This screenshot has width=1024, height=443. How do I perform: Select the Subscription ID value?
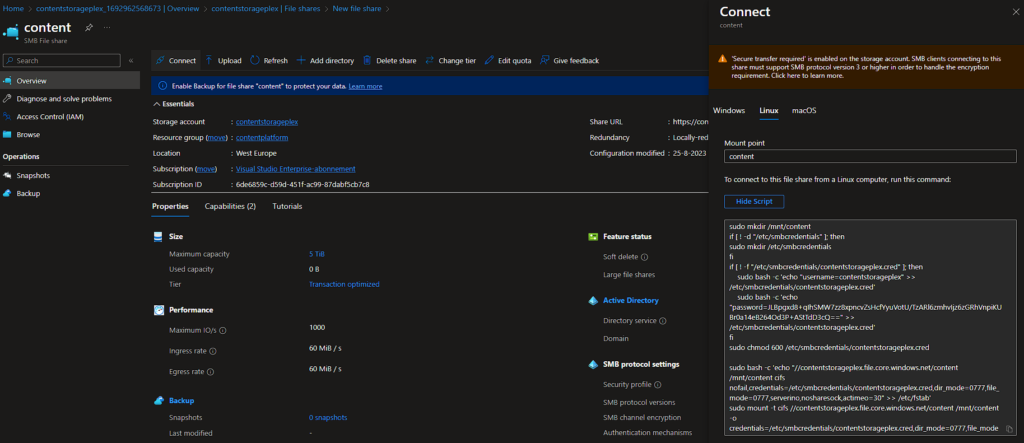click(x=303, y=184)
